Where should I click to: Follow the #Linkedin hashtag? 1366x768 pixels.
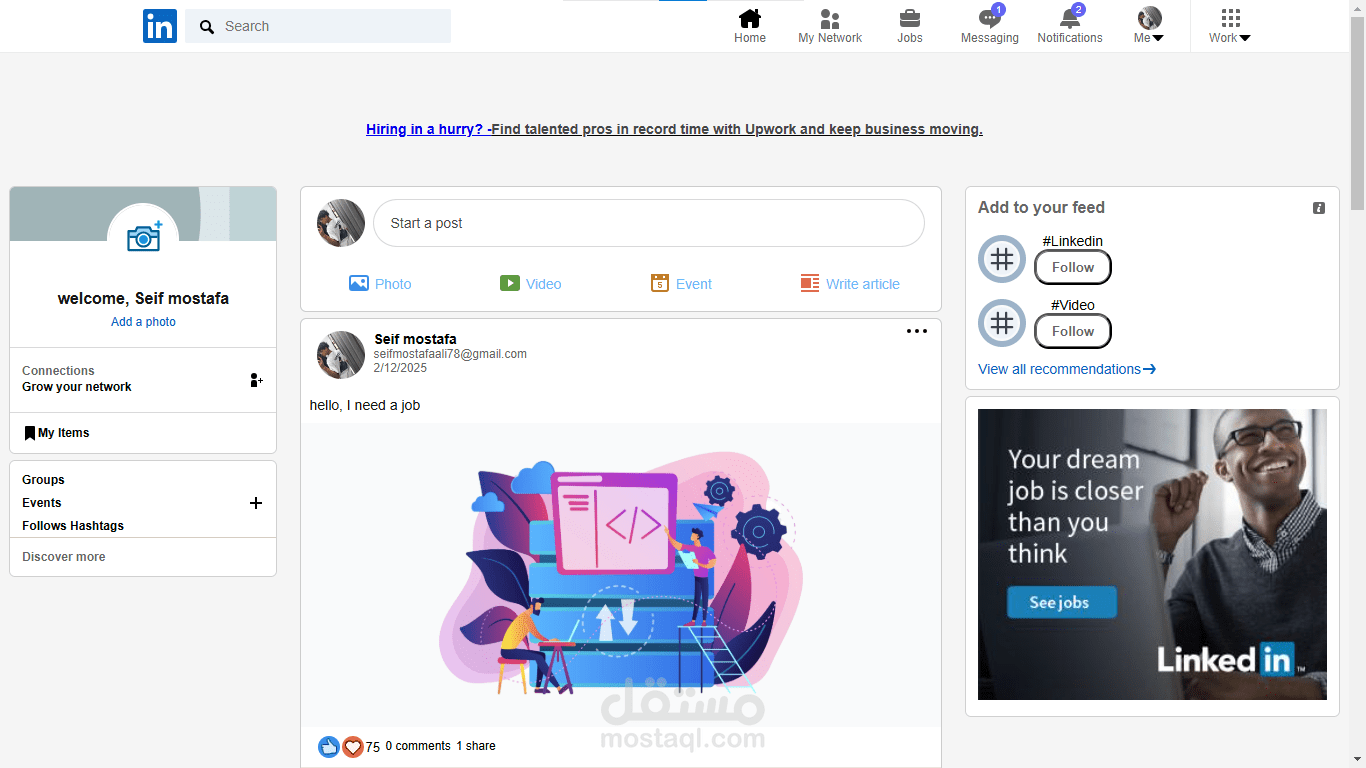tap(1073, 267)
